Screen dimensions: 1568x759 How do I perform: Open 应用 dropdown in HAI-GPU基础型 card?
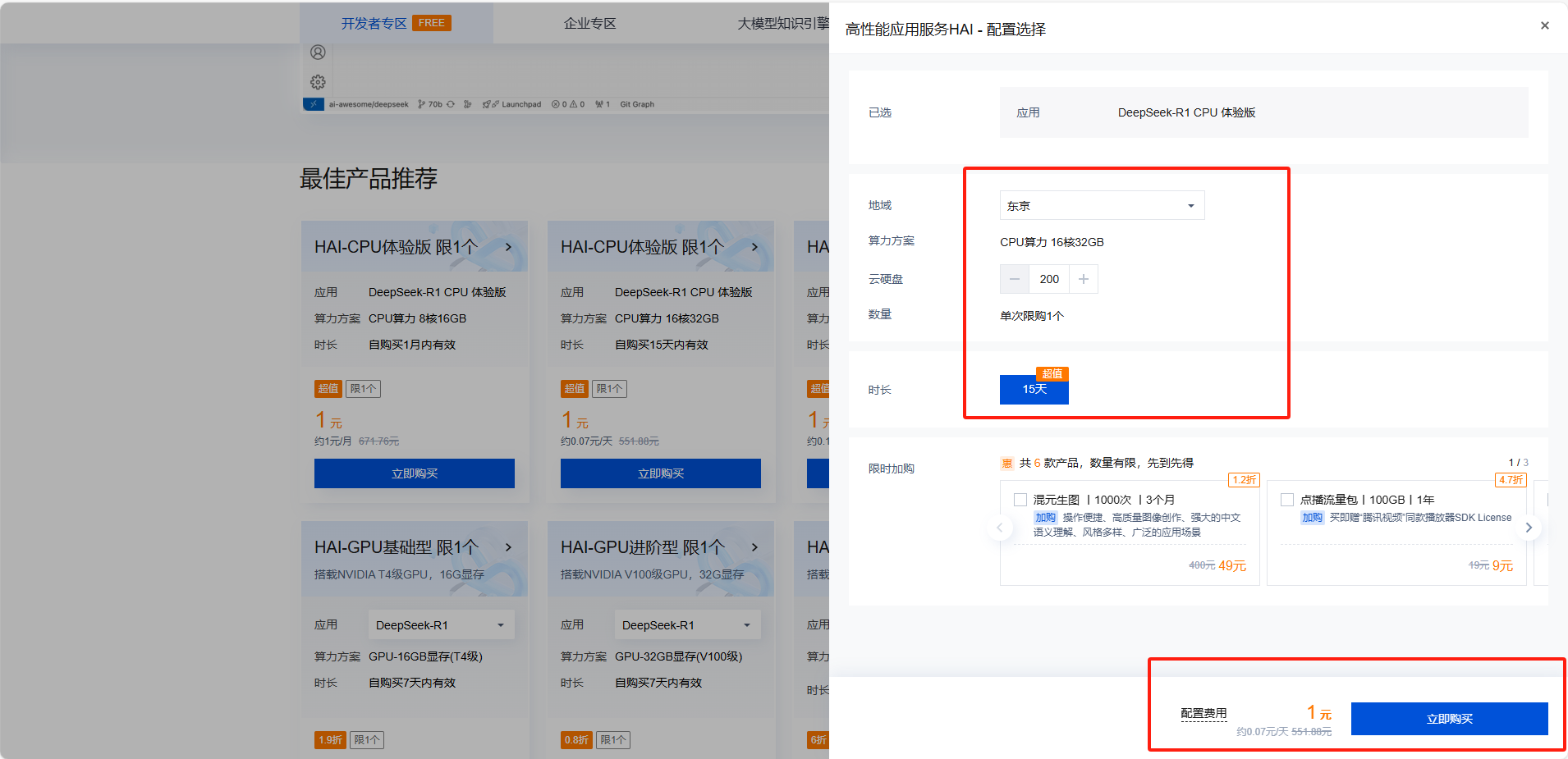(441, 624)
